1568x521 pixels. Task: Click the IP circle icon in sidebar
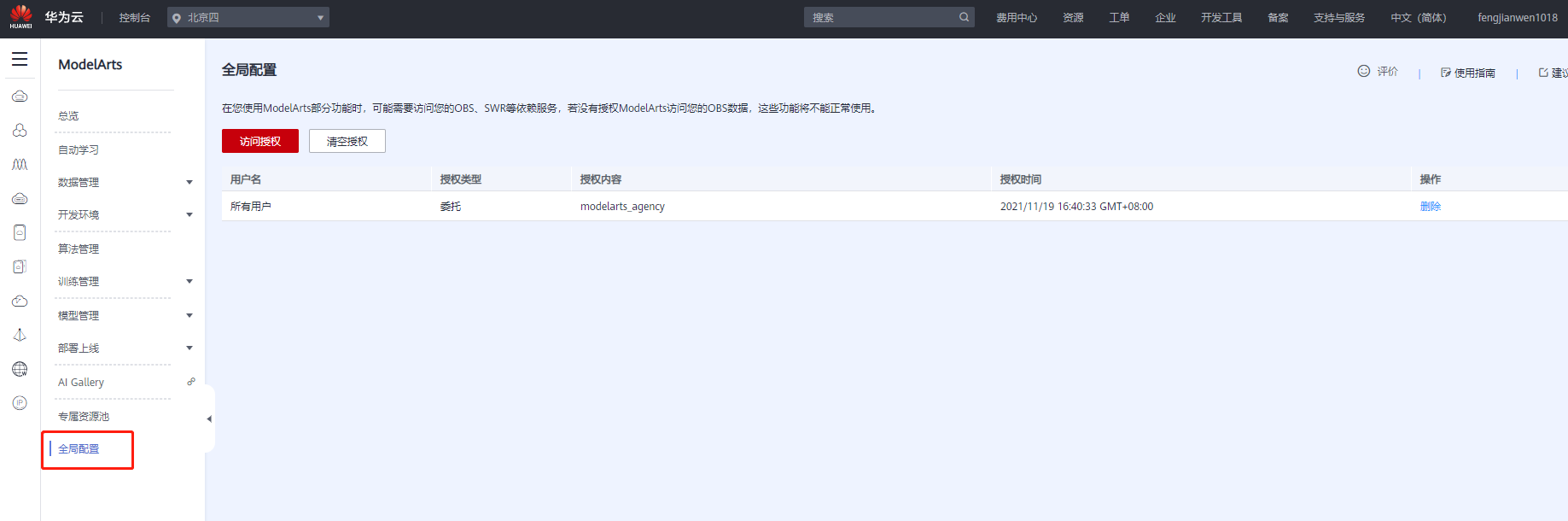tap(20, 403)
